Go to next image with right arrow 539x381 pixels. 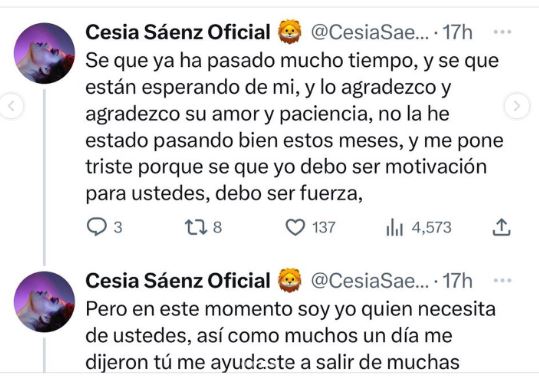point(517,106)
